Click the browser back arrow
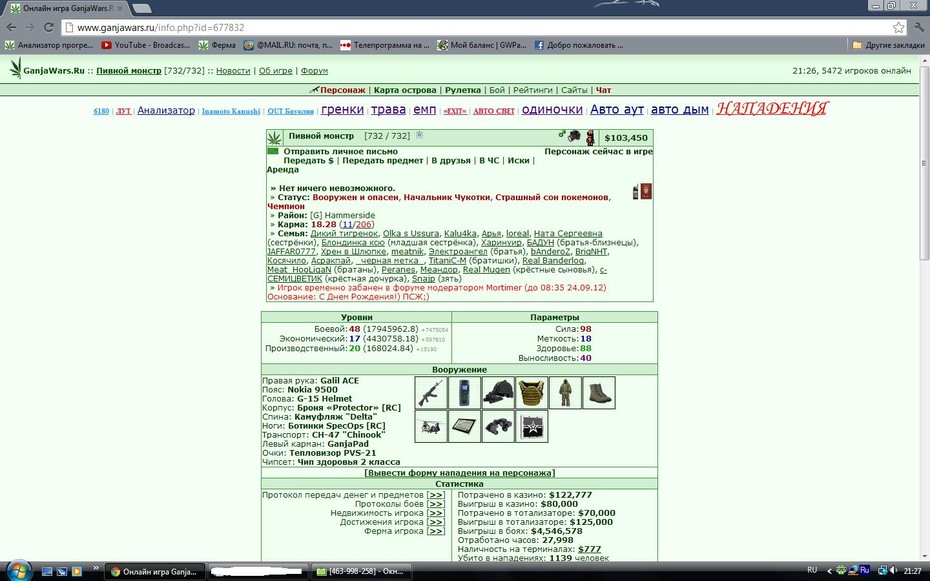The width and height of the screenshot is (930, 581). click(11, 27)
